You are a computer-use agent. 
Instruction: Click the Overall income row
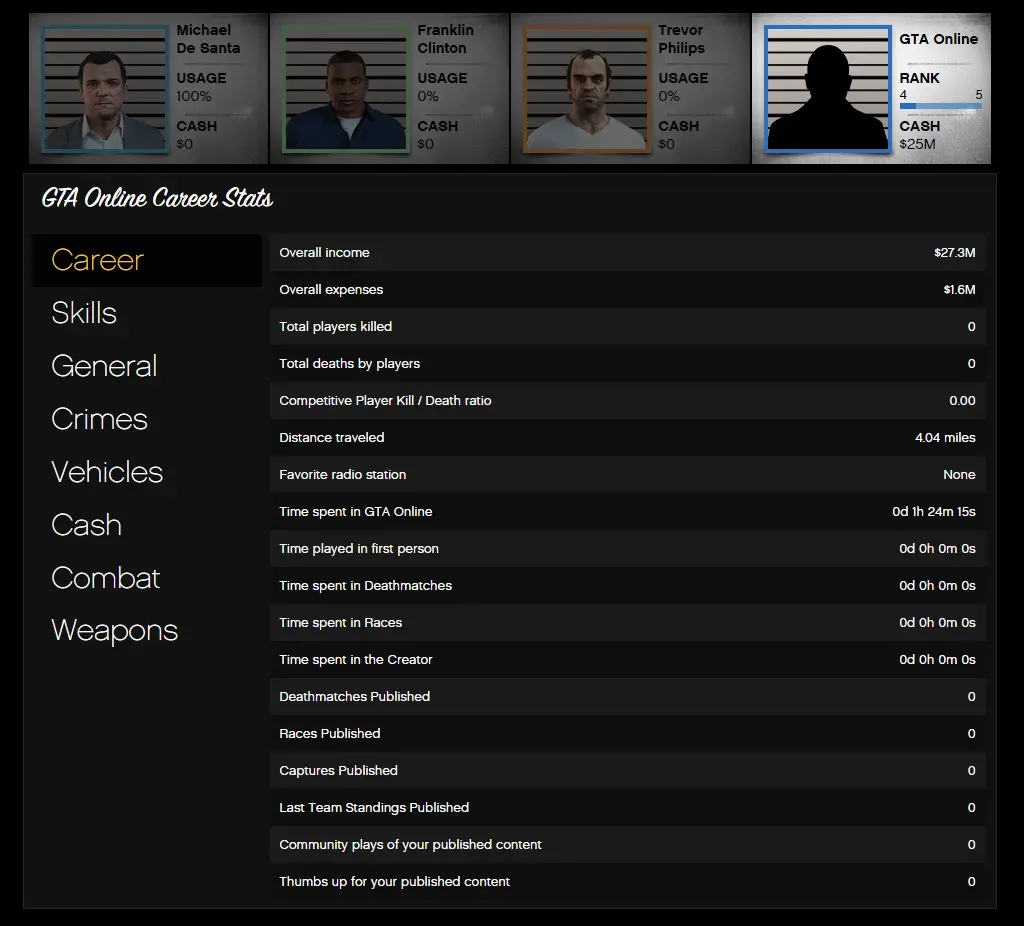click(x=627, y=253)
